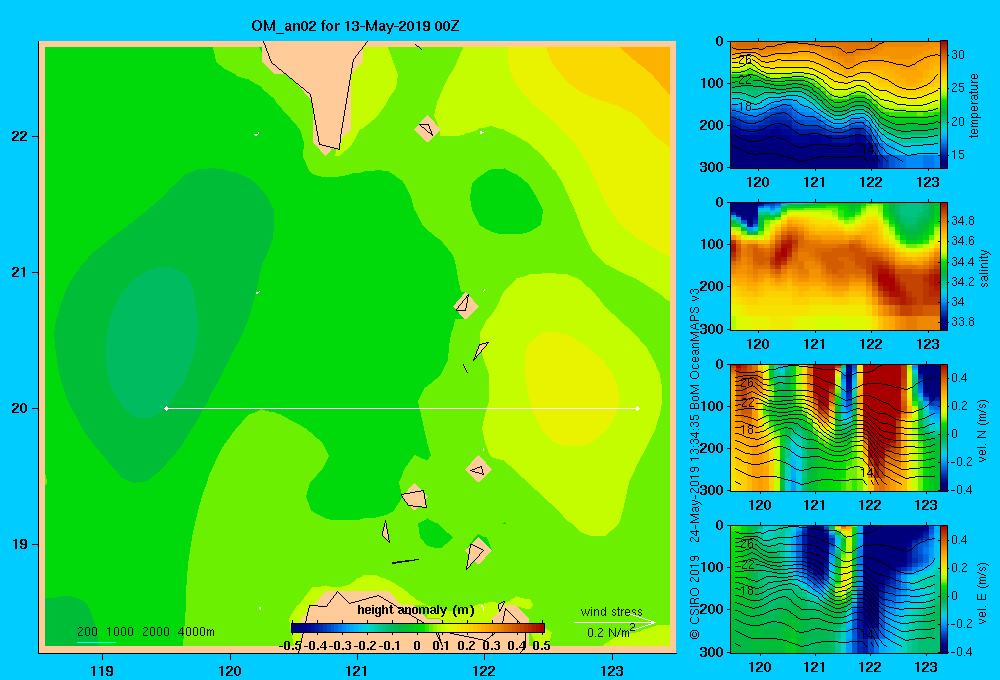Click the "30" tick on temperature color bar
Viewport: 1000px width, 680px height.
[x=958, y=55]
